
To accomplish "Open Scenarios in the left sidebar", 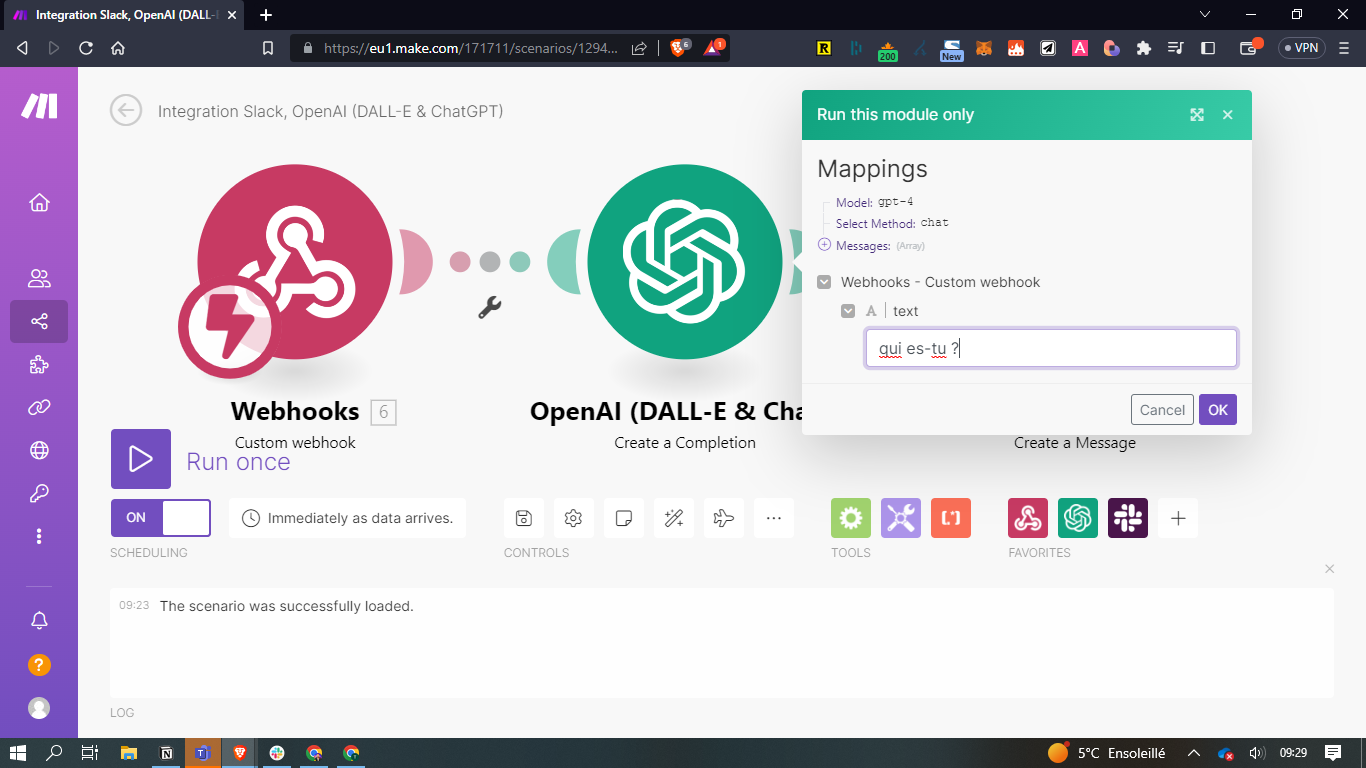I will tap(39, 322).
